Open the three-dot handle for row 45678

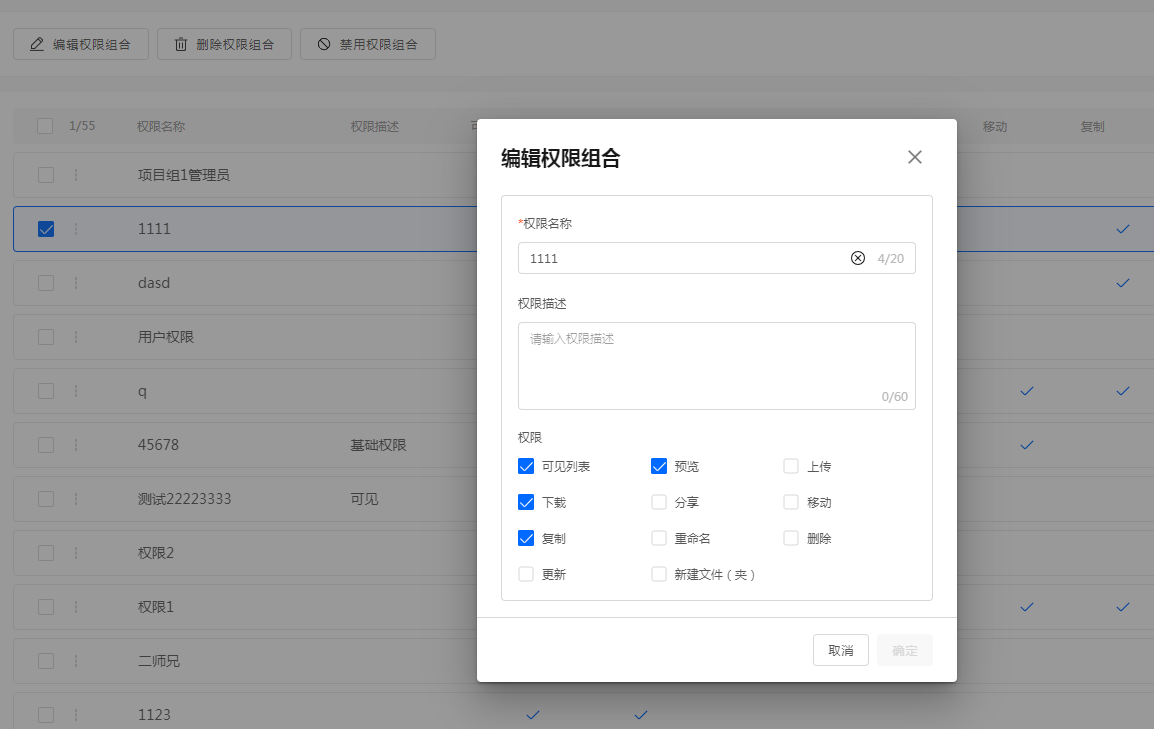(x=76, y=445)
